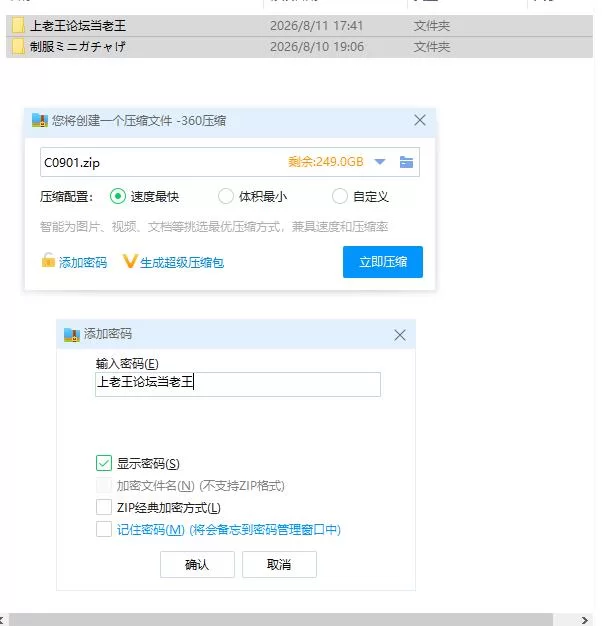Click grey hint text 智能为图片、视频、文档
The width and height of the screenshot is (607, 626).
214,226
